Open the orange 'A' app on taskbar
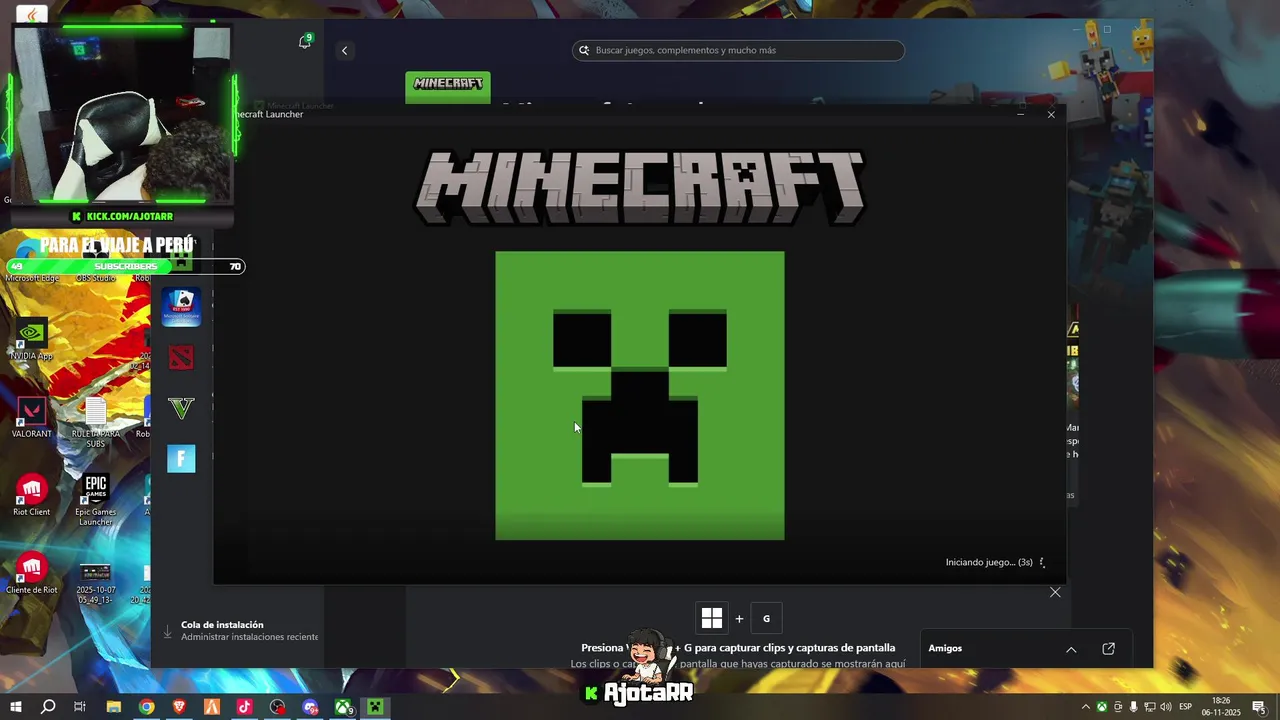The image size is (1280, 720). tap(212, 707)
